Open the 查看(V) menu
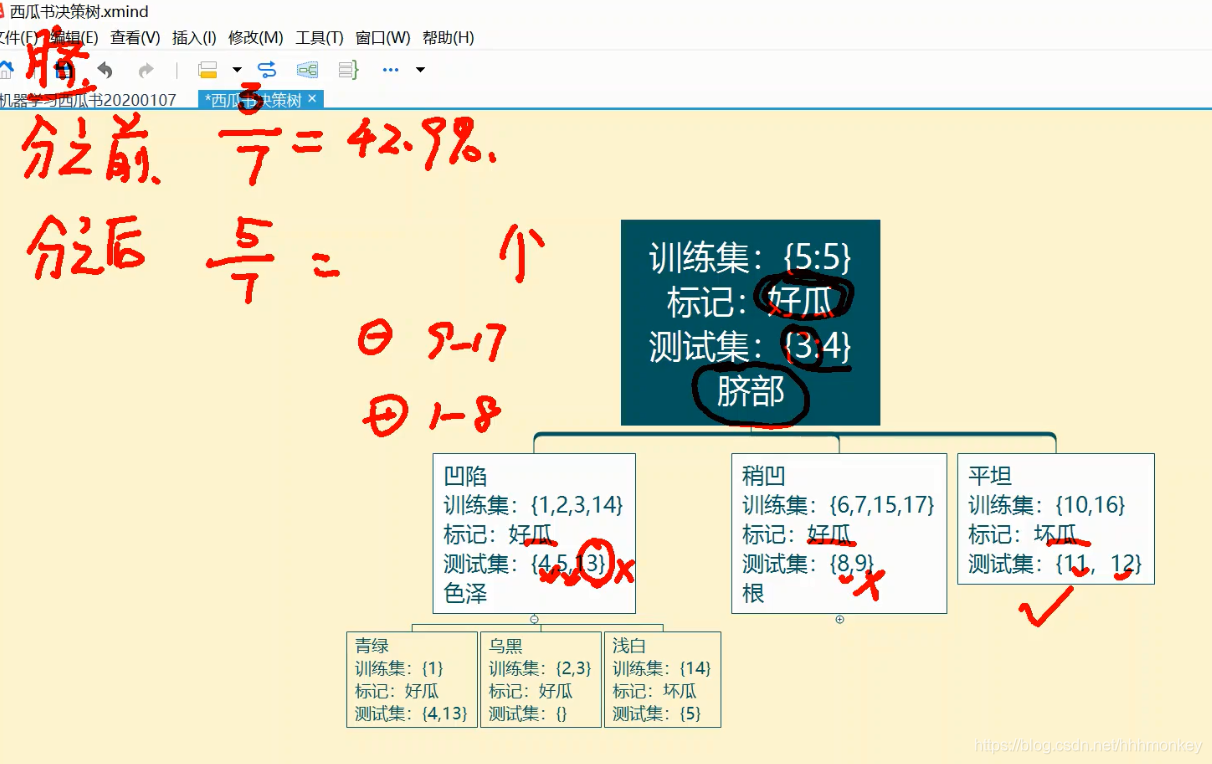1212x764 pixels. coord(136,37)
